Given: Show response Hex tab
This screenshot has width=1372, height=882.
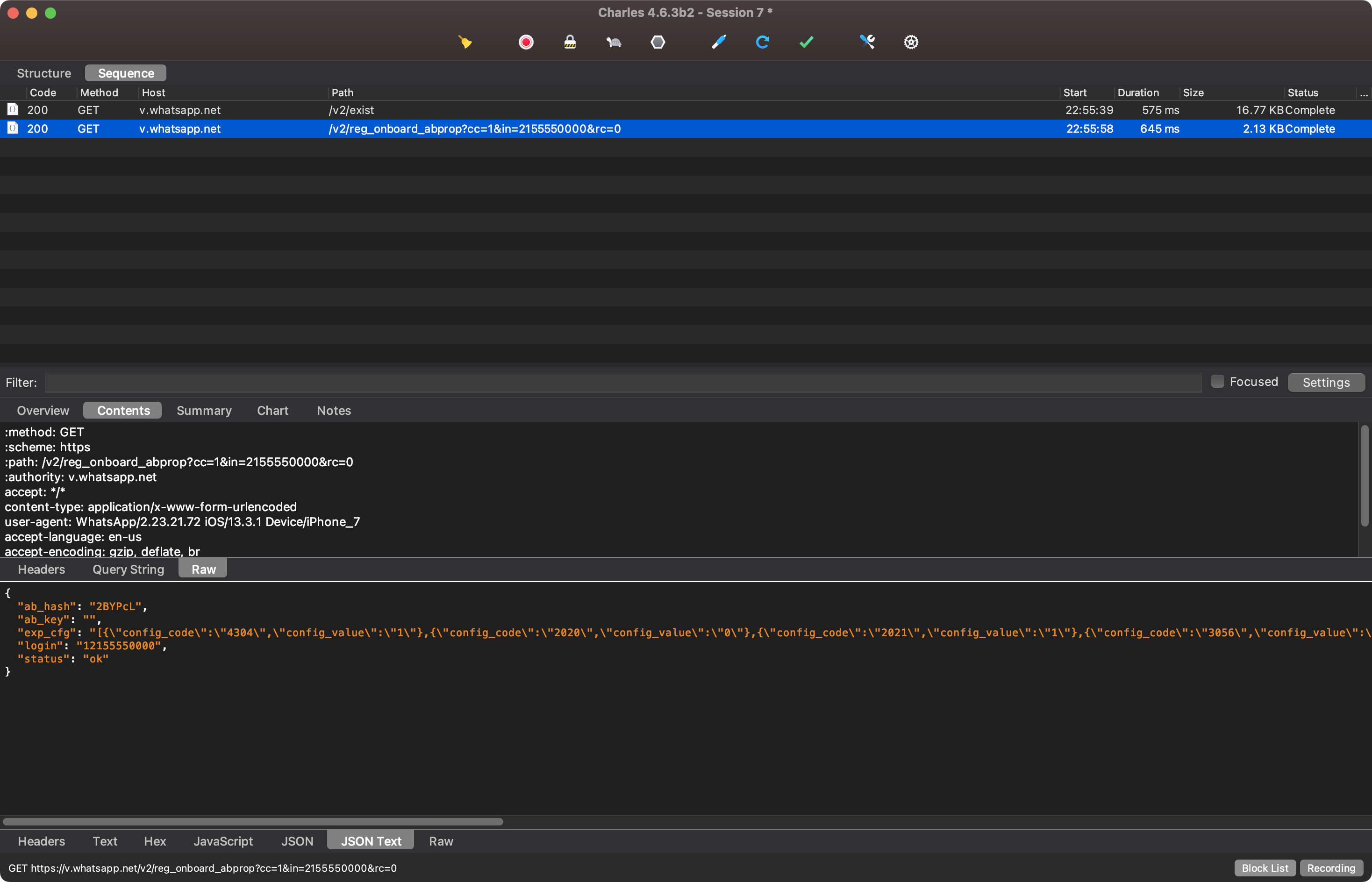Looking at the screenshot, I should (x=155, y=841).
